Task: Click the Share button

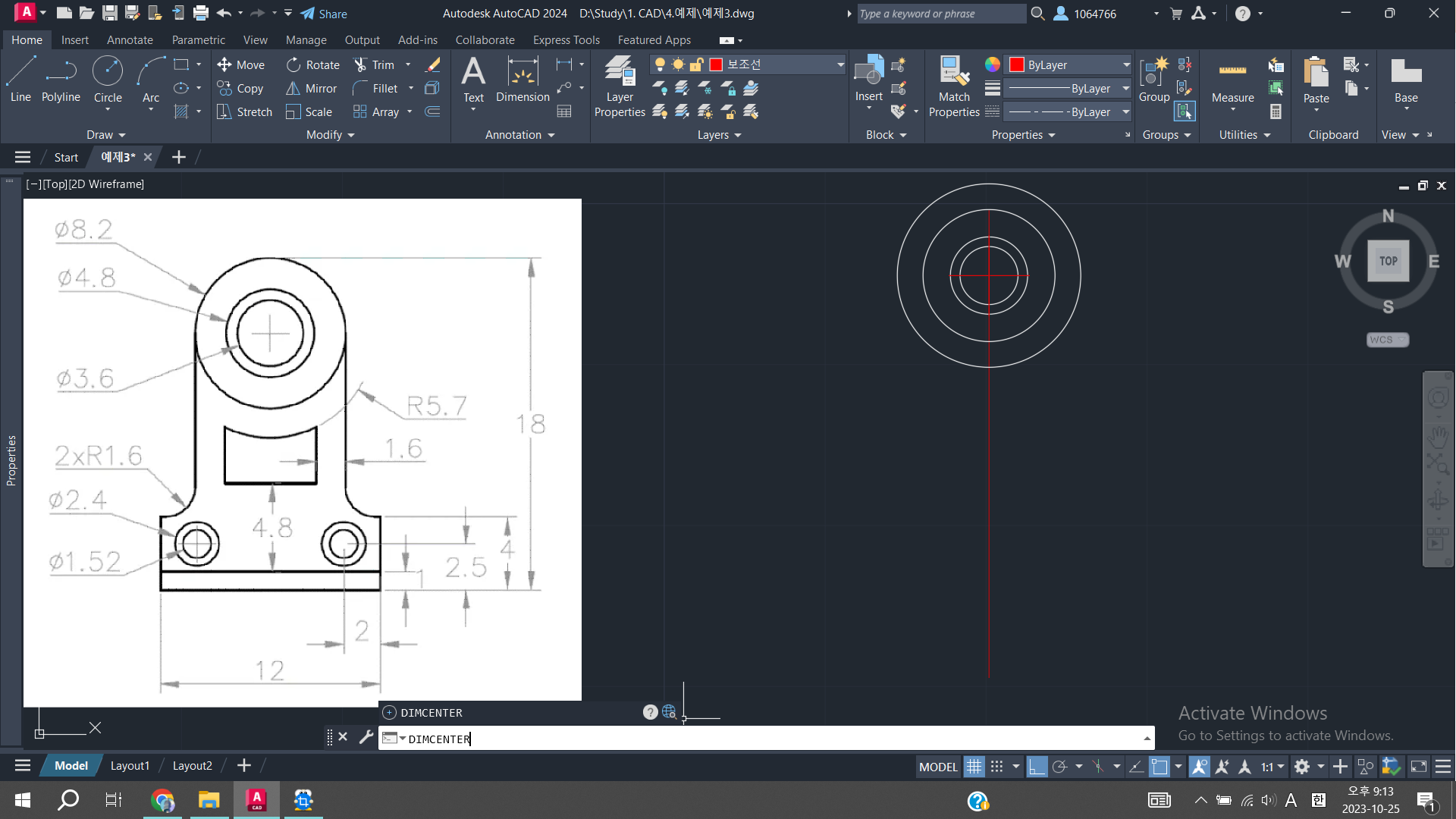Action: pyautogui.click(x=324, y=14)
